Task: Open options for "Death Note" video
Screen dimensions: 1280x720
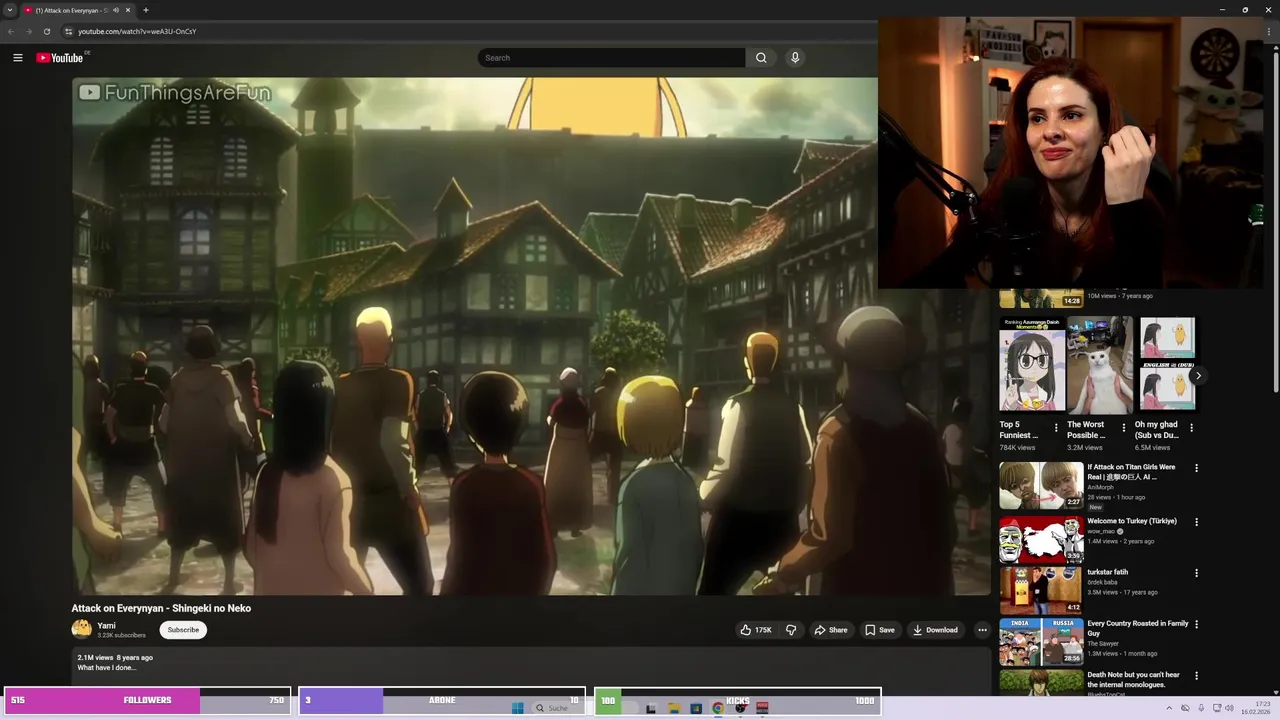Action: point(1196,675)
